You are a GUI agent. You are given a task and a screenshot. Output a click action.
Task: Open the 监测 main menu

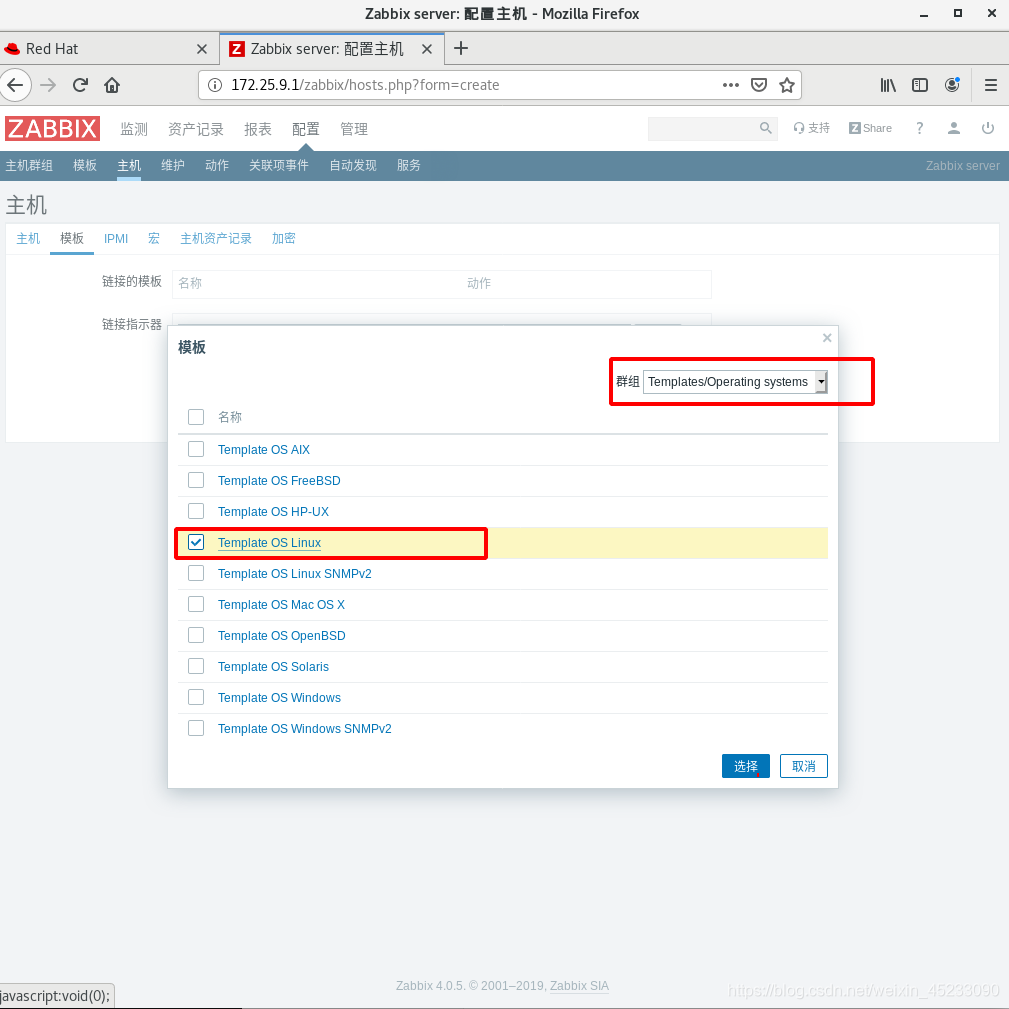(134, 129)
